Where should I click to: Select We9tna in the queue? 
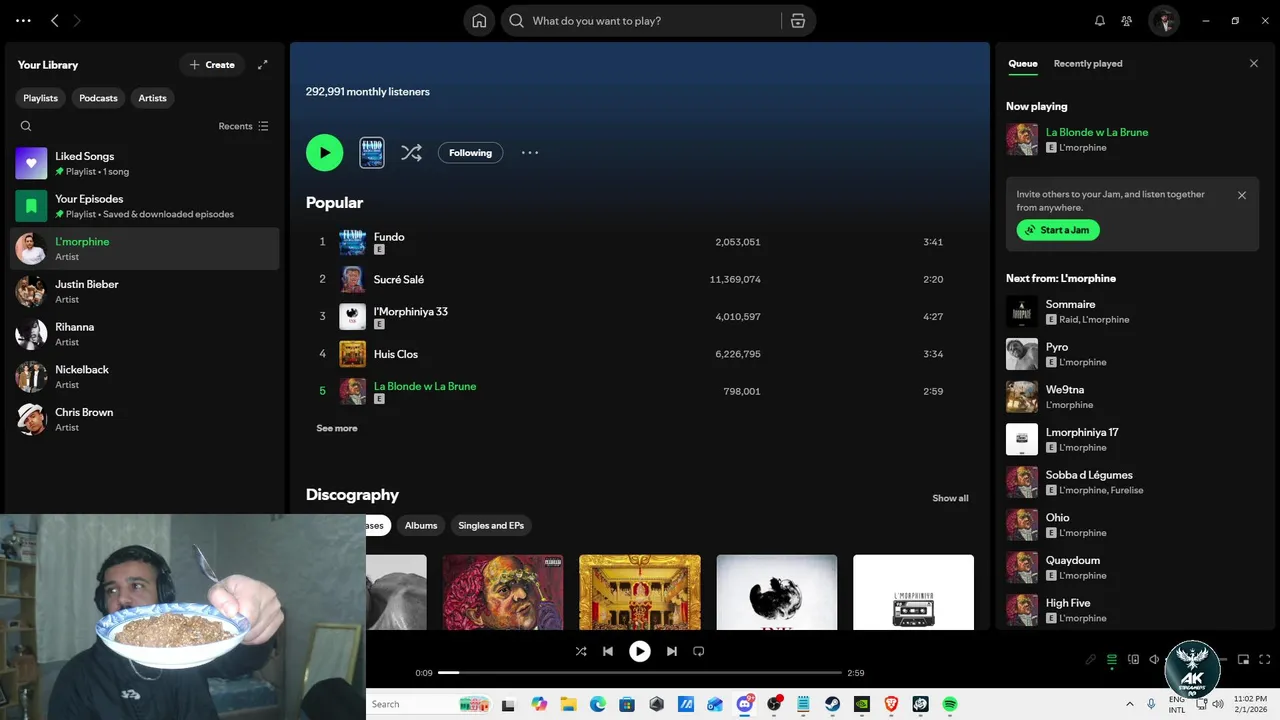click(x=1132, y=397)
